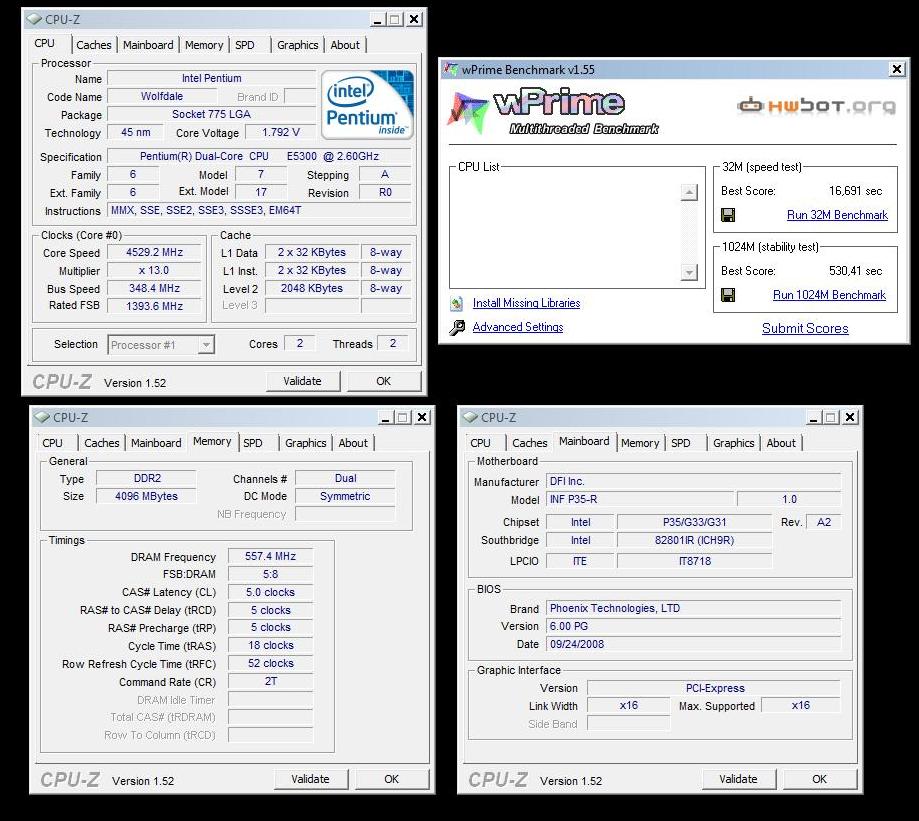The width and height of the screenshot is (919, 821).
Task: Run the 32M Benchmark link
Action: click(x=838, y=215)
